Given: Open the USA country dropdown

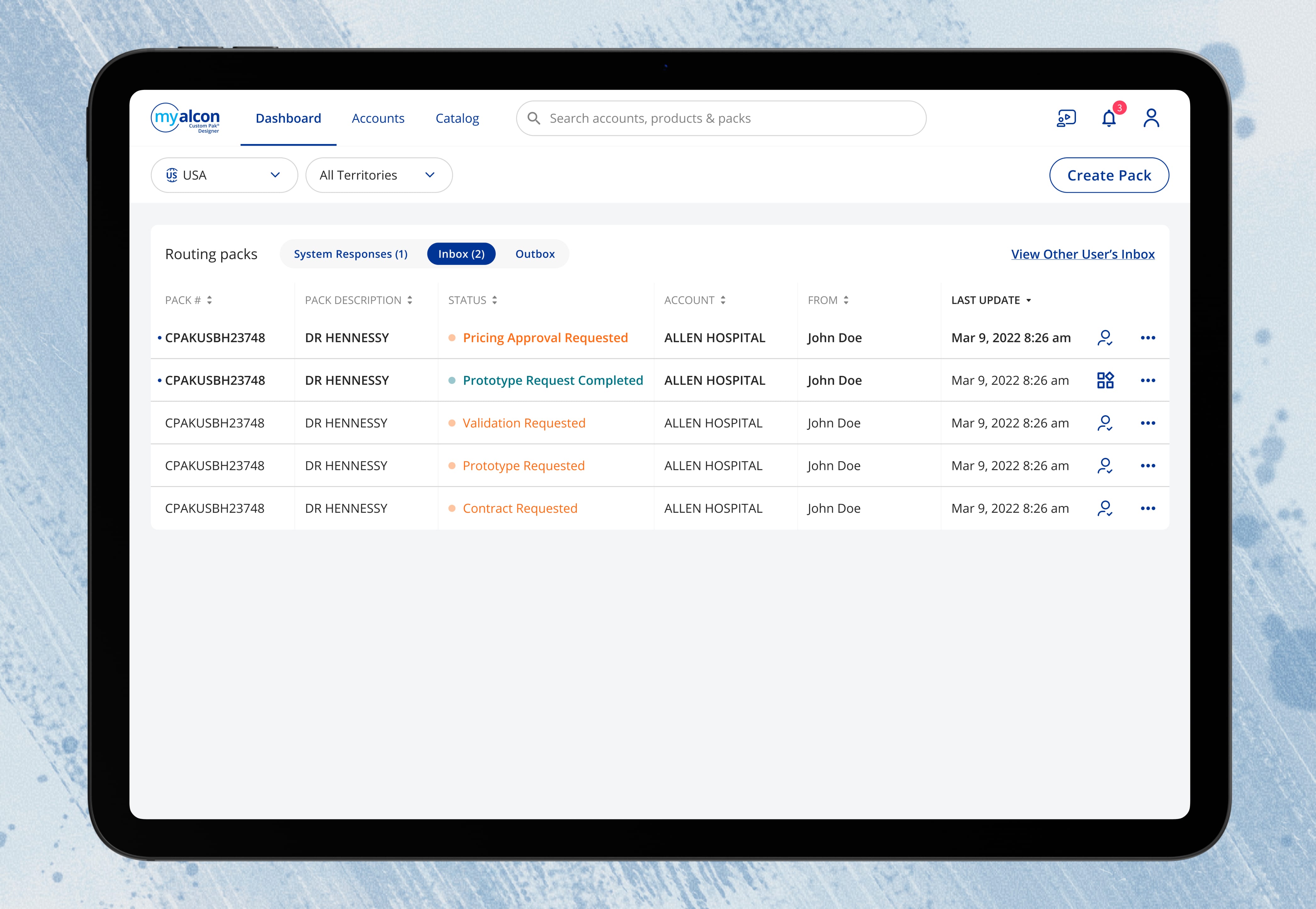Looking at the screenshot, I should (x=224, y=175).
